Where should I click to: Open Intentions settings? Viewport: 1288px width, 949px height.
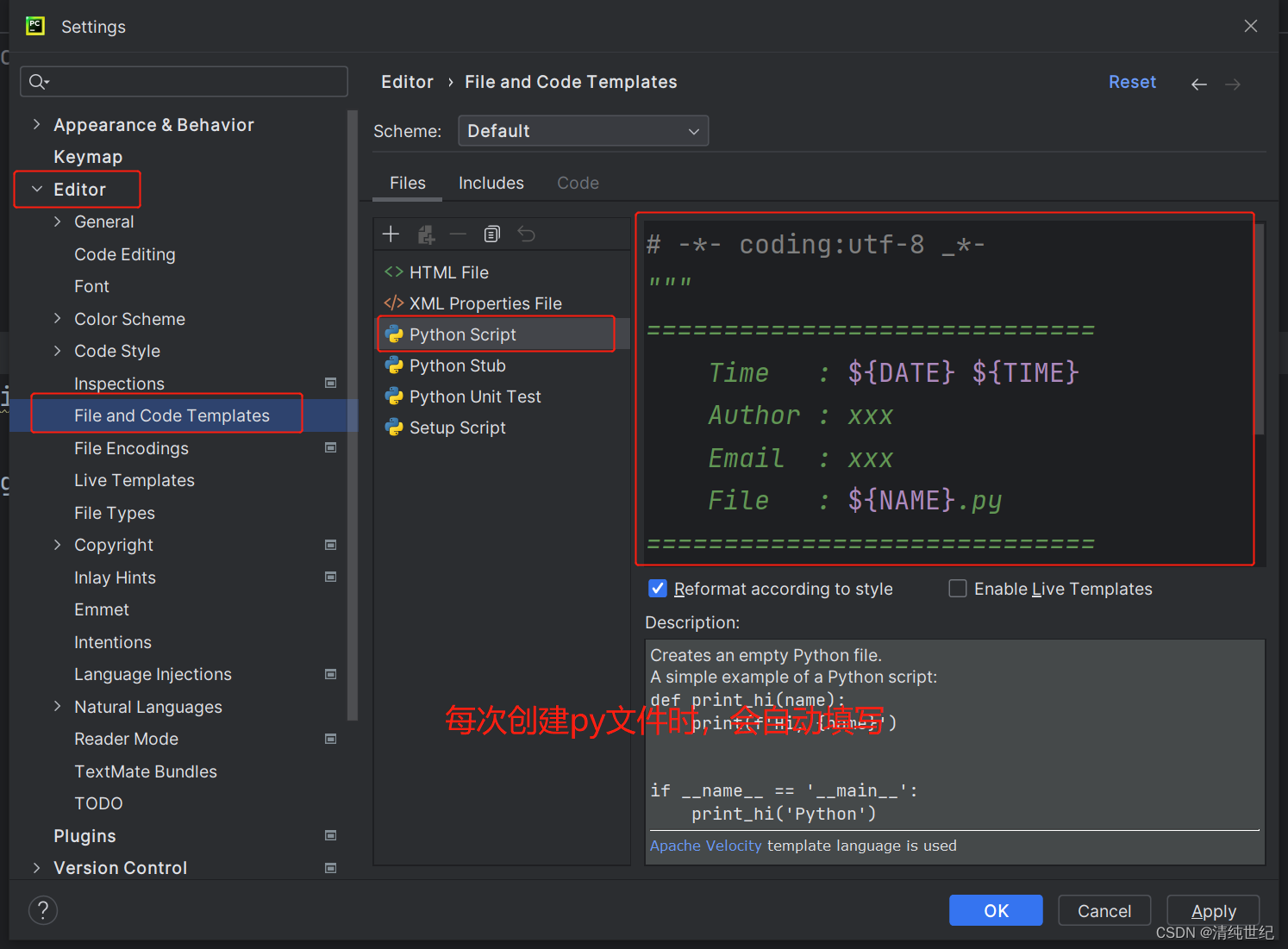(113, 642)
